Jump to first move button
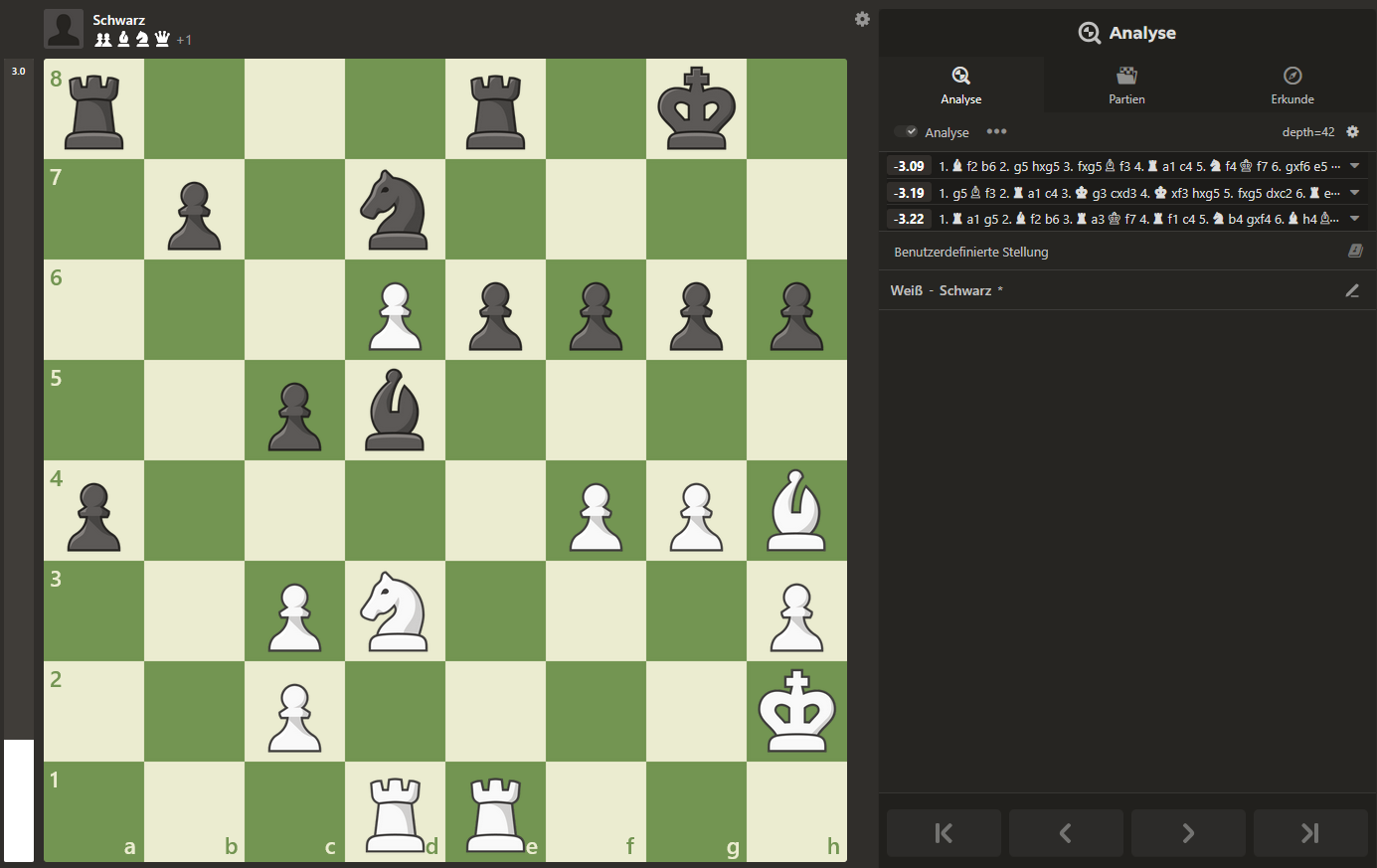 944,833
